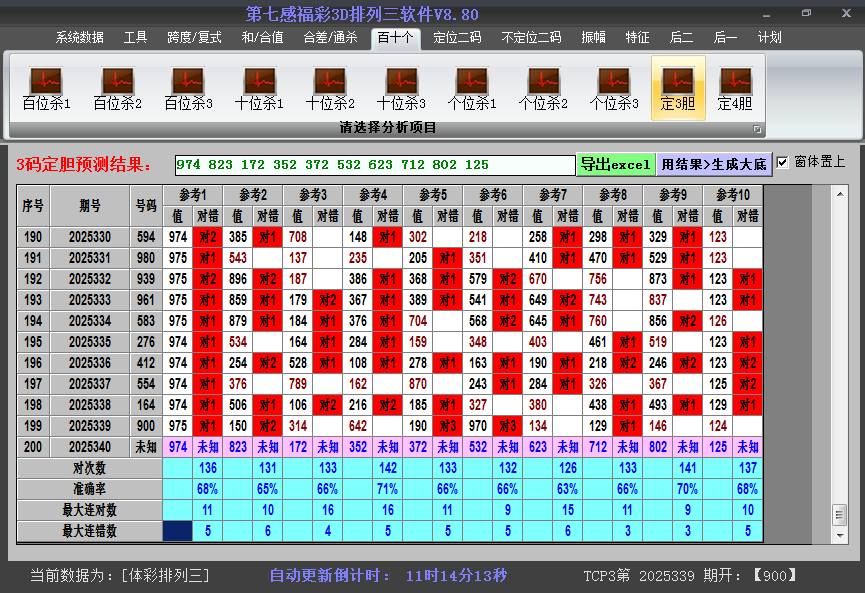Expand the ribbon group dialog launcher
Image resolution: width=865 pixels, height=593 pixels.
click(757, 129)
